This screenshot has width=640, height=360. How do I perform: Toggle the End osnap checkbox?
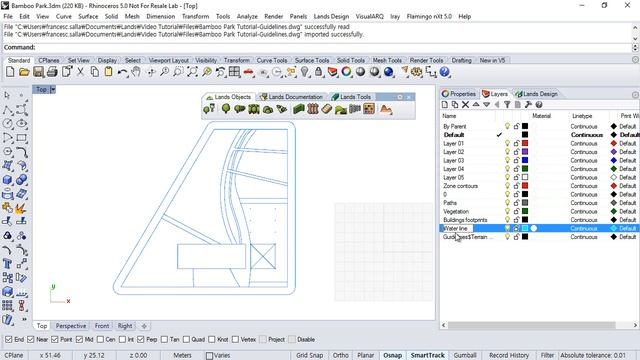8,339
